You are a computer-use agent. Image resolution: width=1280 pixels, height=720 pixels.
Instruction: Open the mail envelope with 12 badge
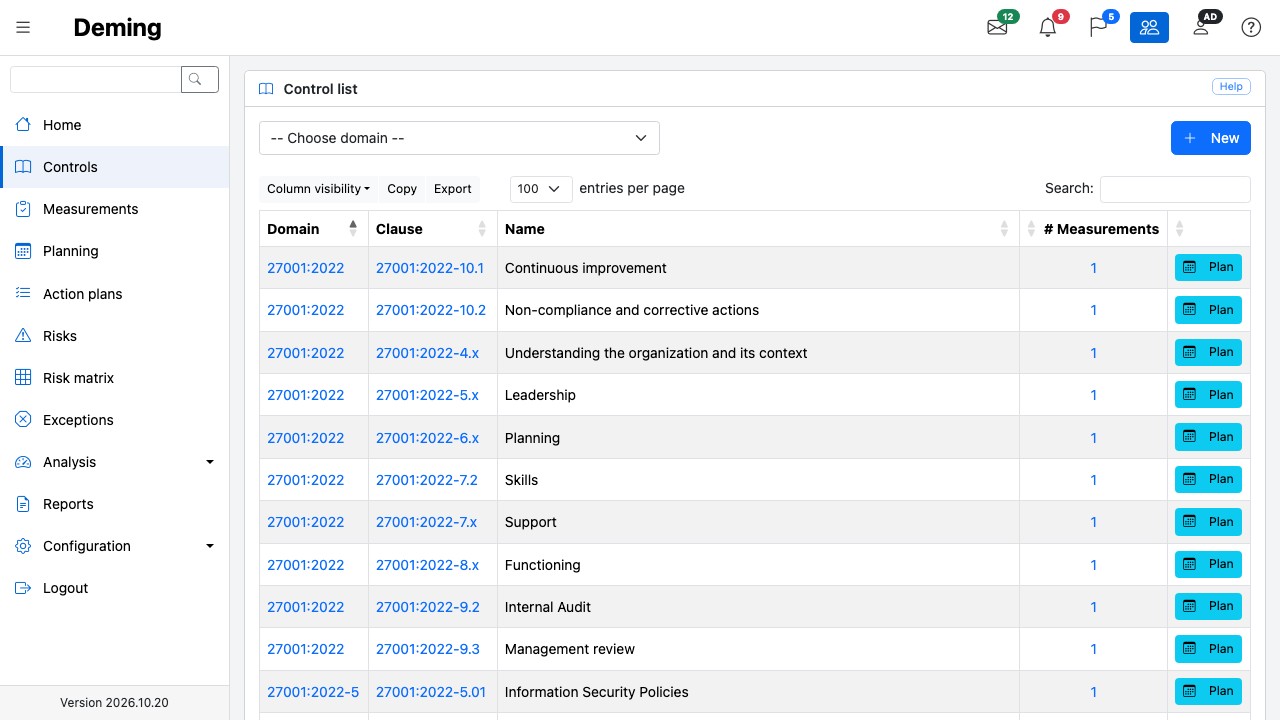[x=998, y=27]
